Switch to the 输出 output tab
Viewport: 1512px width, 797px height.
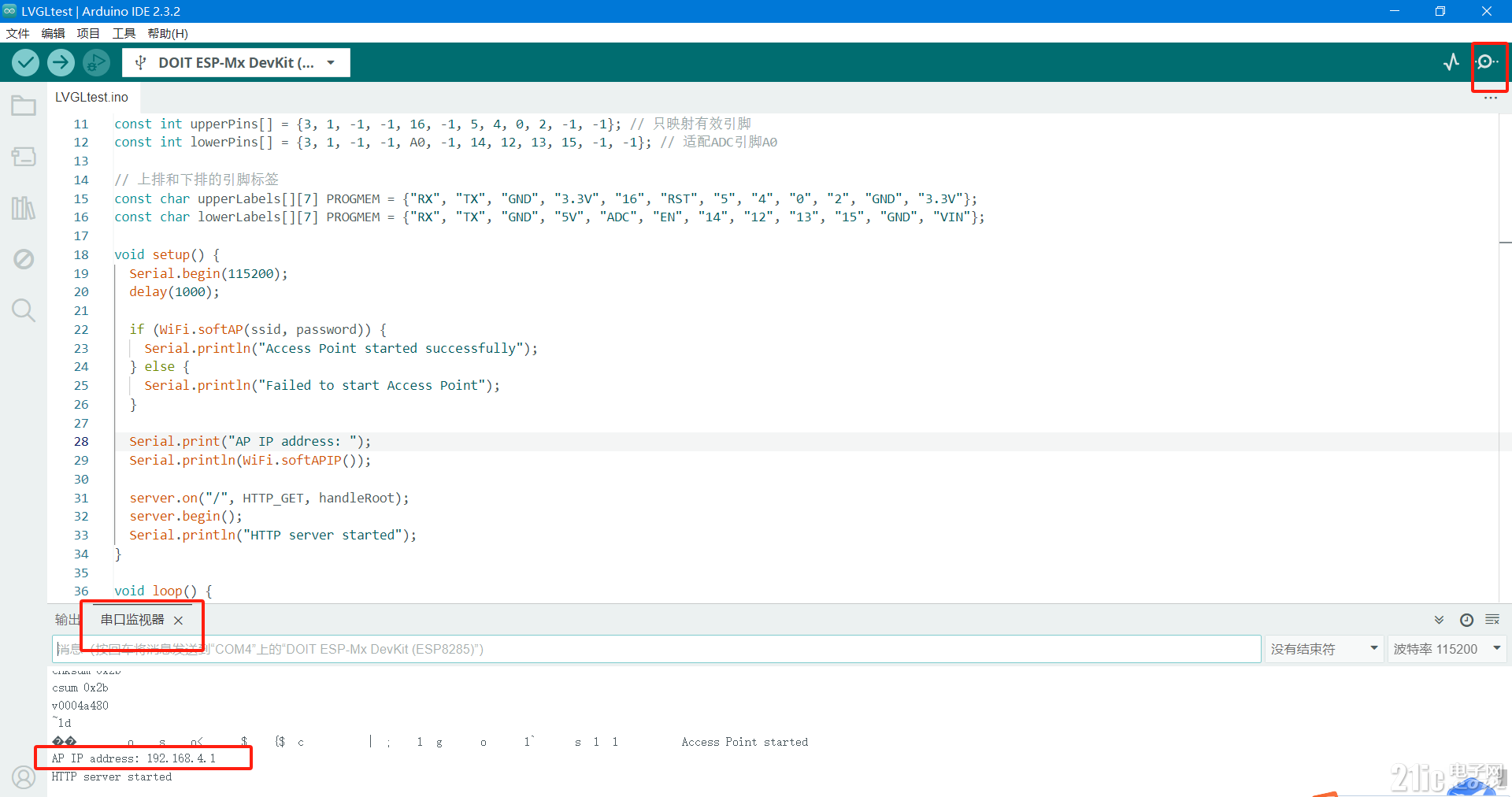(x=67, y=620)
